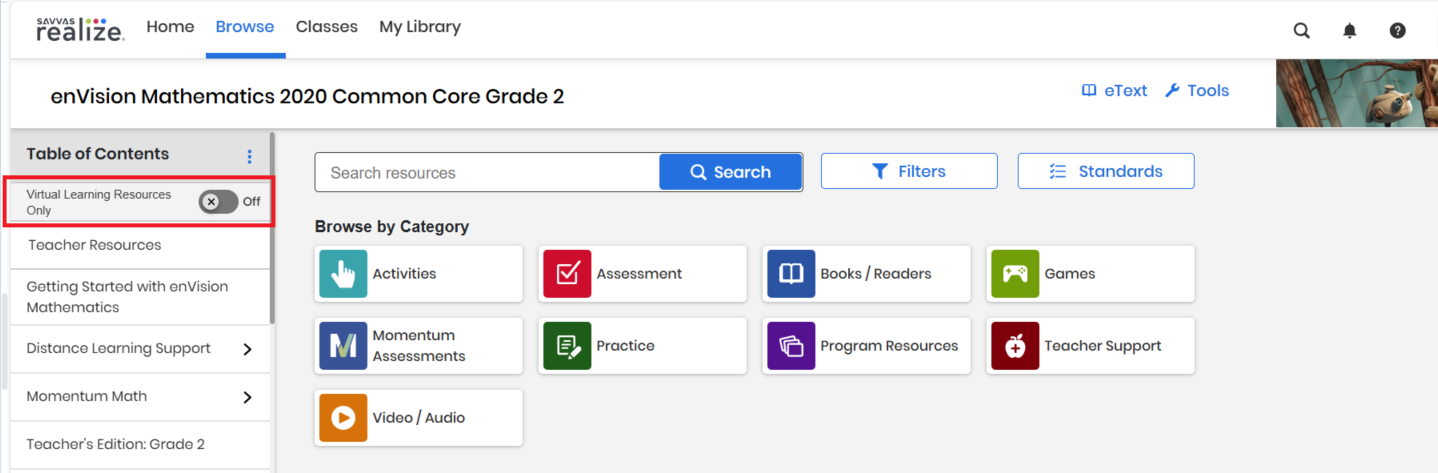Click the Practice pencil icon
The image size is (1438, 473).
coord(567,346)
